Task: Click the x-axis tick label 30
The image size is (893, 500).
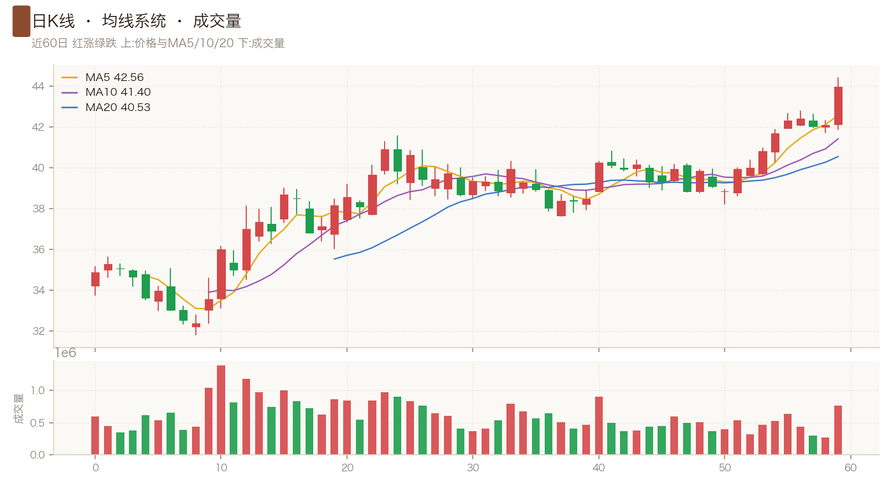Action: [x=473, y=468]
